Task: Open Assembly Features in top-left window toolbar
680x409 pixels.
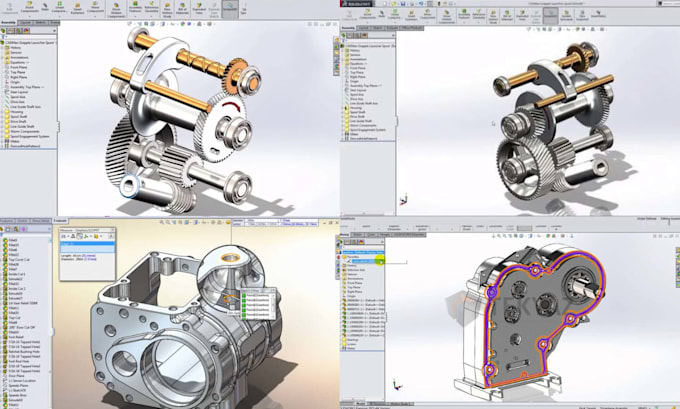Action: coord(135,7)
